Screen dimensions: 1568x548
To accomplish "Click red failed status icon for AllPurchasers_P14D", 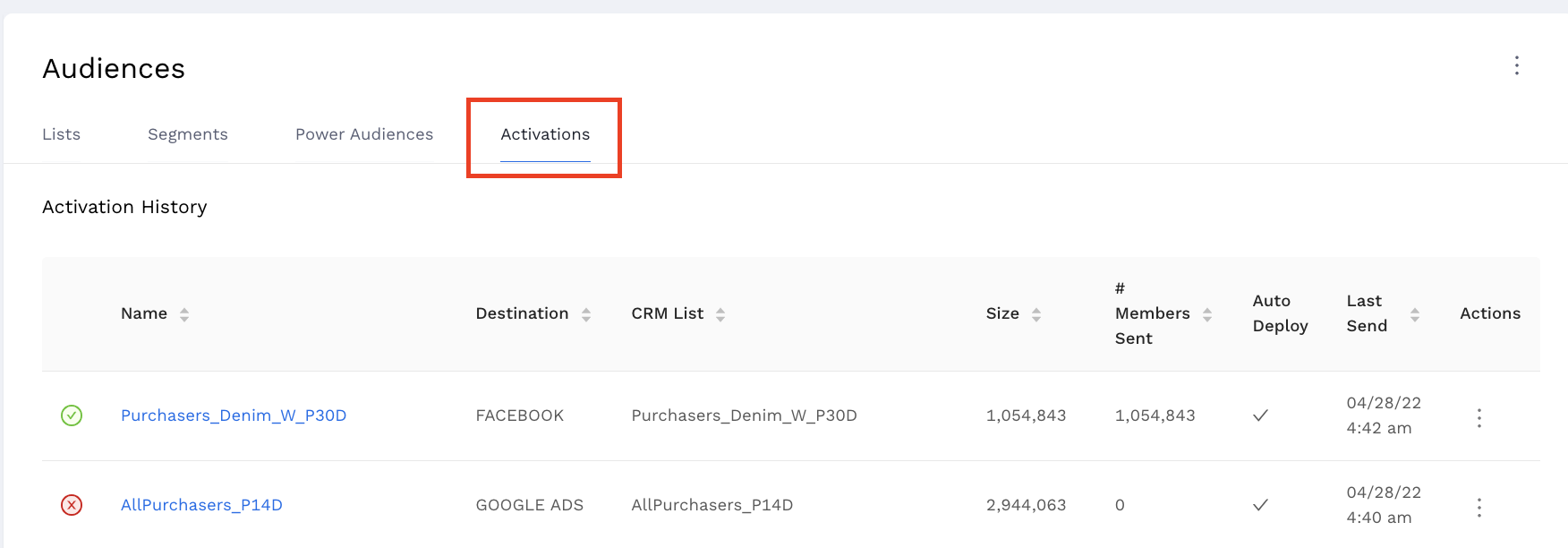I will tap(72, 505).
